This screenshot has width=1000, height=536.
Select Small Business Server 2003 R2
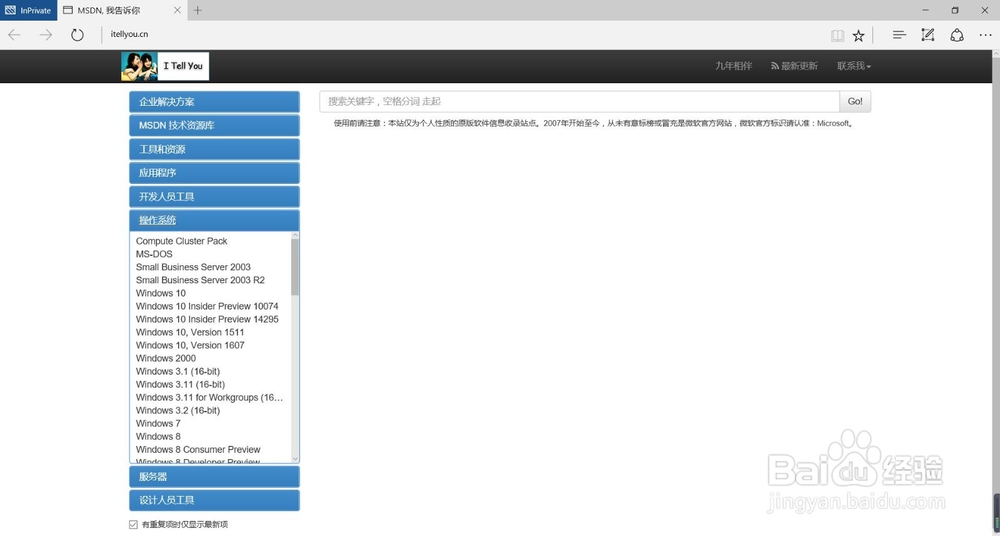[200, 280]
